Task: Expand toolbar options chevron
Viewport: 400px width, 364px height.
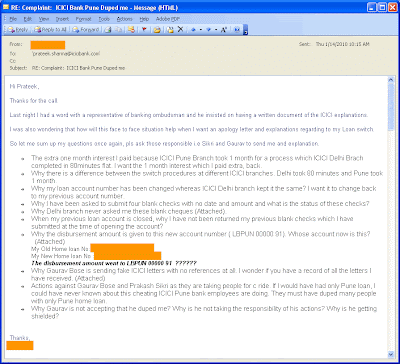Action: pyautogui.click(x=246, y=31)
